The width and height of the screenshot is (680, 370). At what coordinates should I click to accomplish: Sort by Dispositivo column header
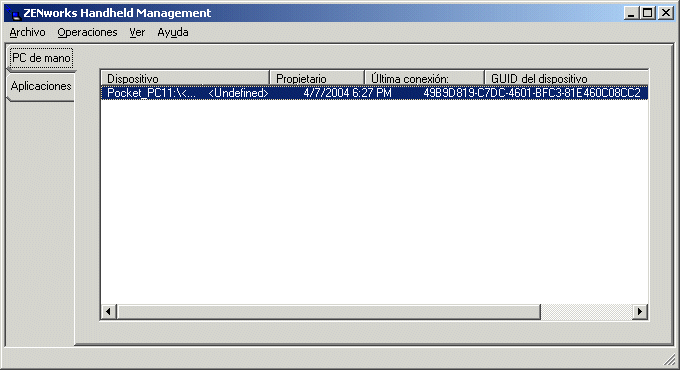pos(185,79)
